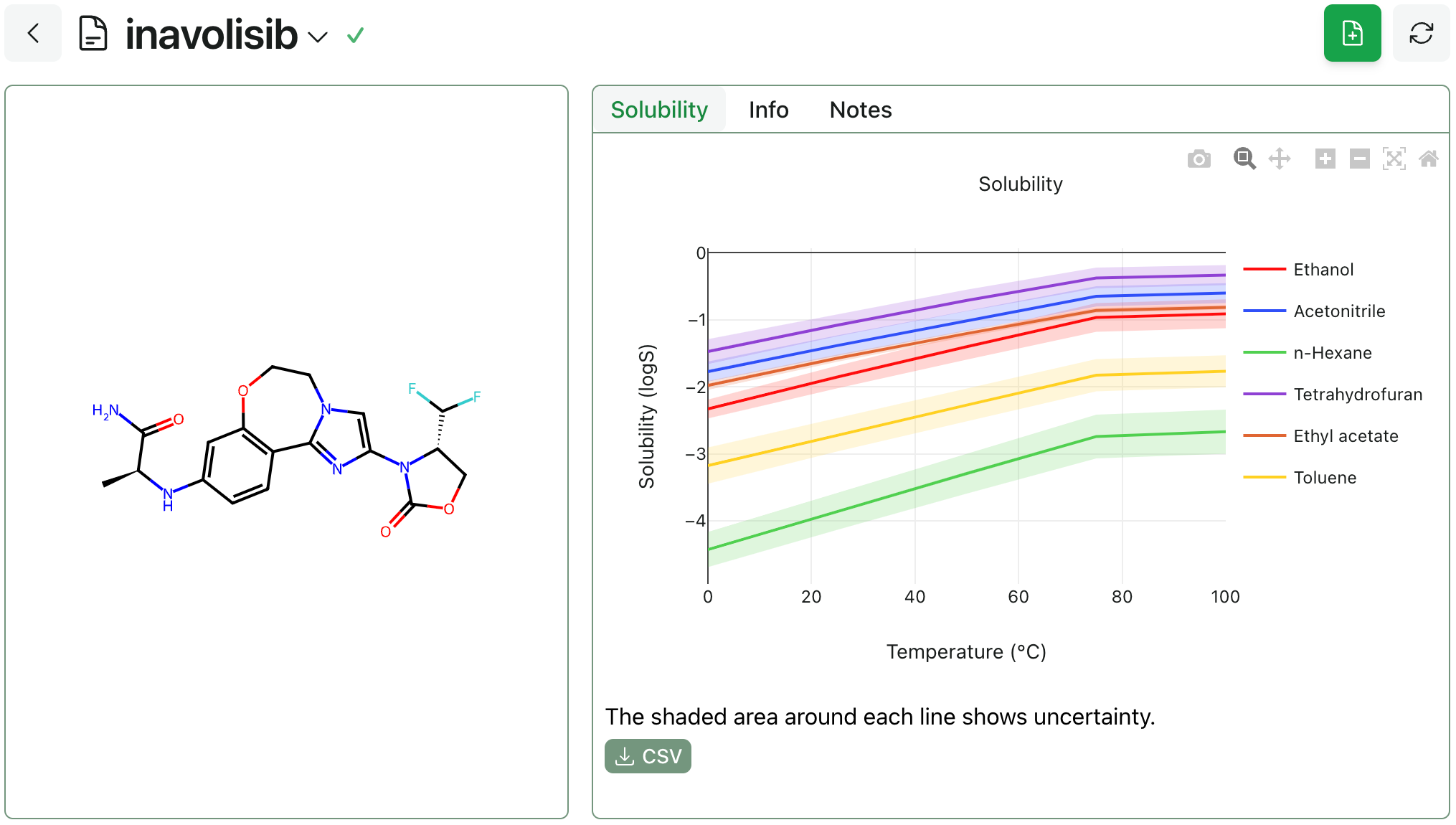Toggle n-Hexane trace in the legend
The image size is (1456, 825).
click(1332, 353)
